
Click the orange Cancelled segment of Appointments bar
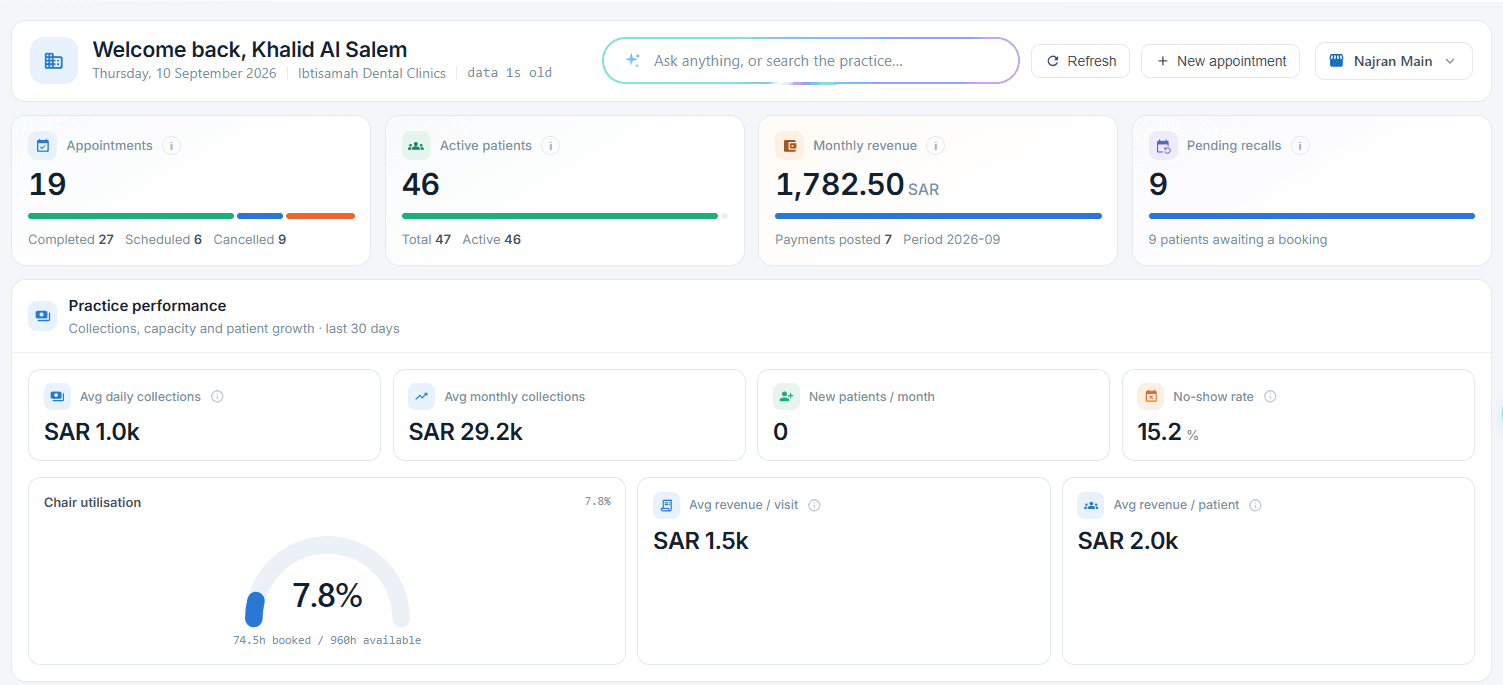321,216
